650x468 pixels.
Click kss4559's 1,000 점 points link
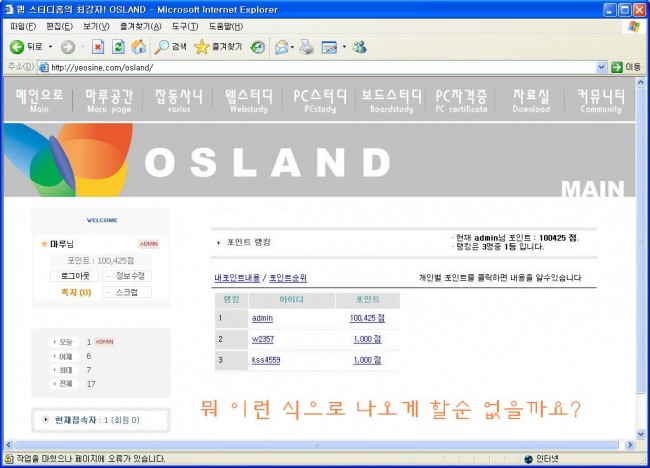pyautogui.click(x=367, y=360)
